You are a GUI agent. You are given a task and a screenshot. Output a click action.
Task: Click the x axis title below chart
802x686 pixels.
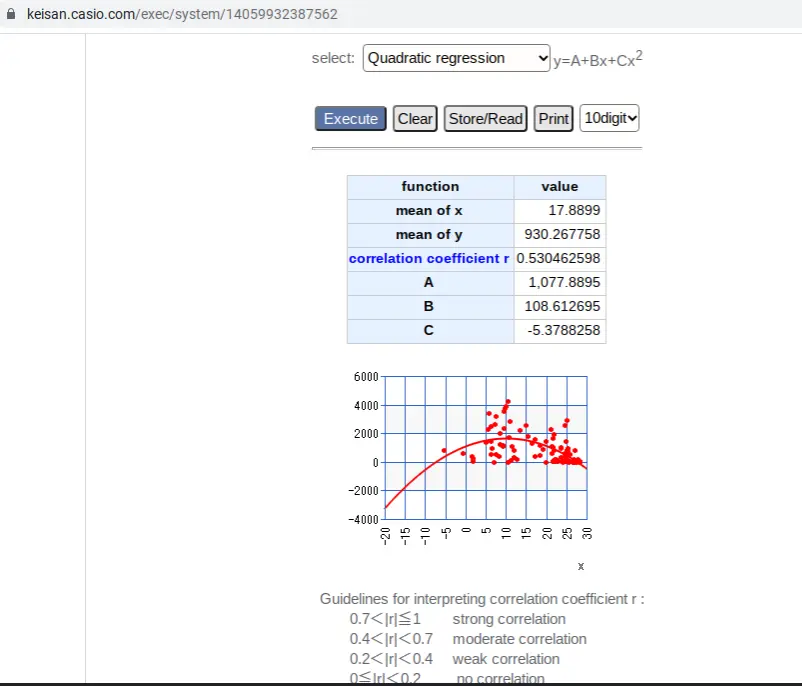(581, 566)
